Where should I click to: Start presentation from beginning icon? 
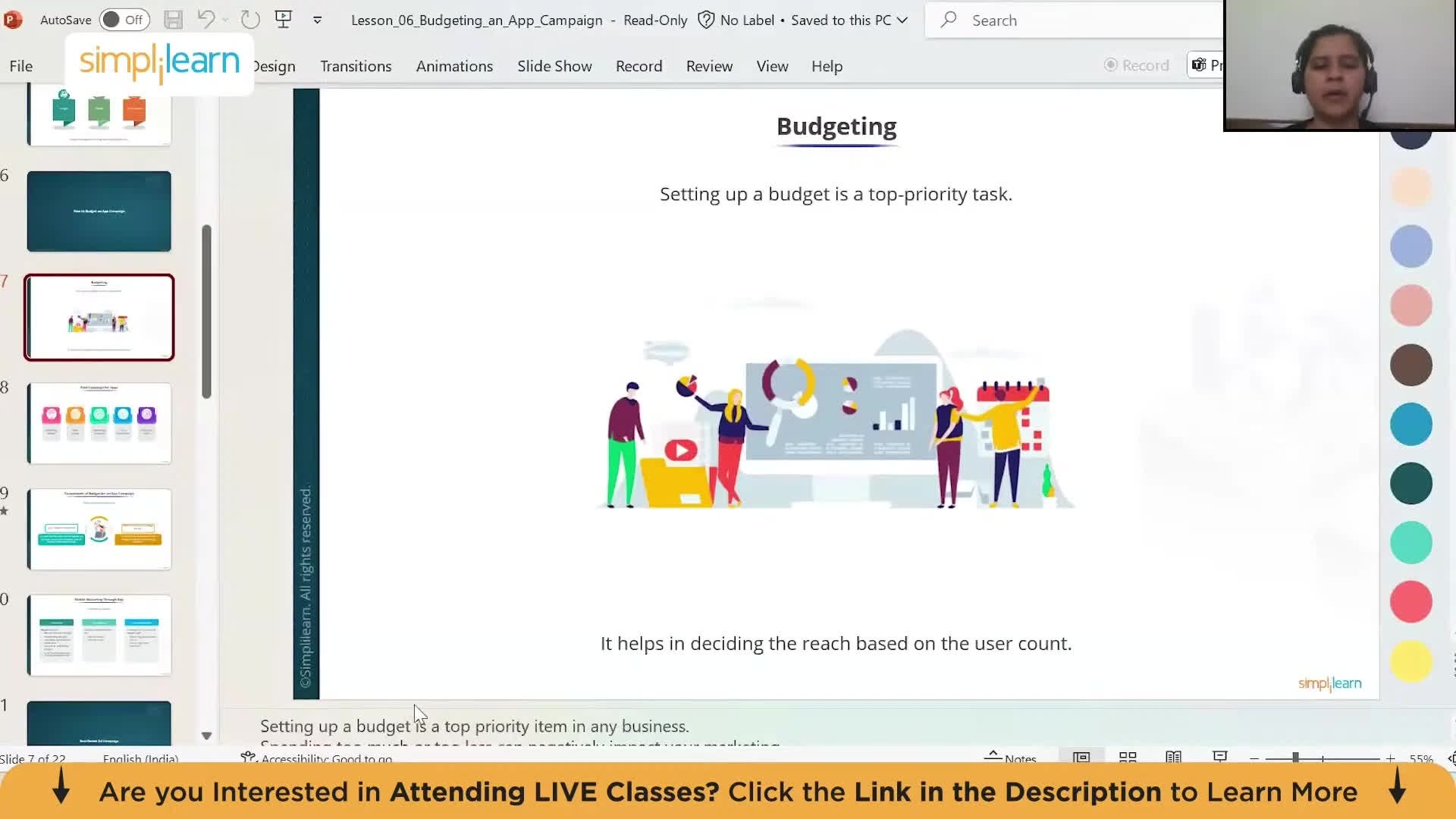[284, 20]
